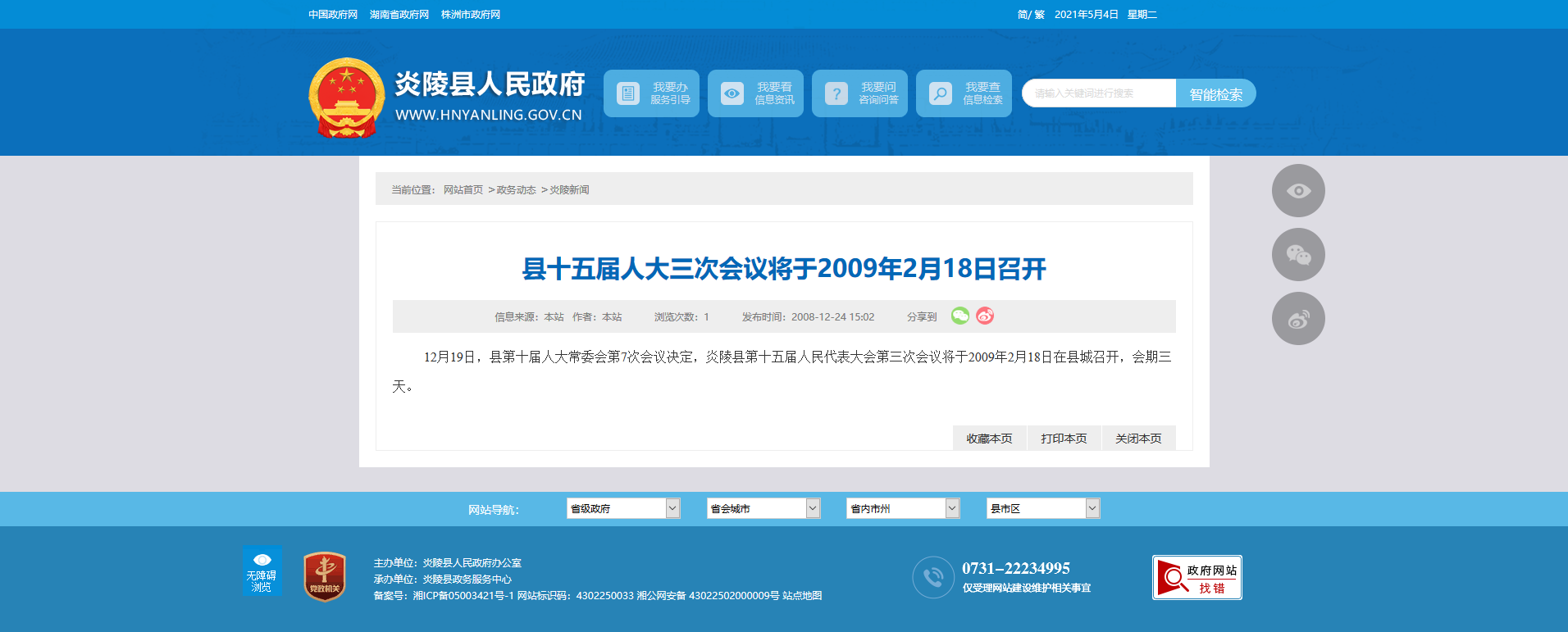Switch between 简/繁 Chinese text
Image resolution: width=1568 pixels, height=632 pixels.
click(x=1031, y=15)
